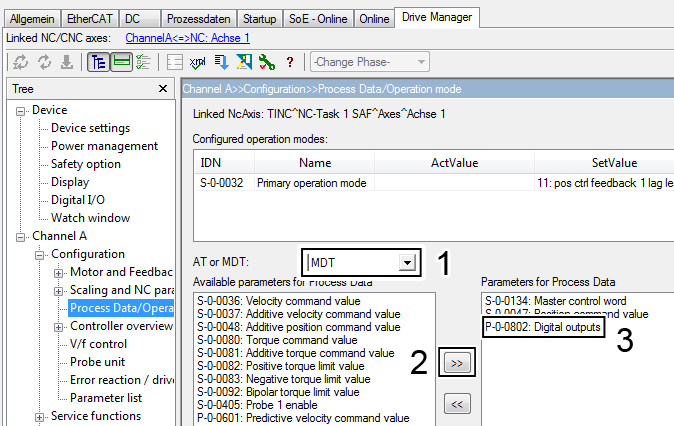Screen dimensions: 674x426
Task: Click the xml checkmark toolbar icon
Action: click(197, 63)
